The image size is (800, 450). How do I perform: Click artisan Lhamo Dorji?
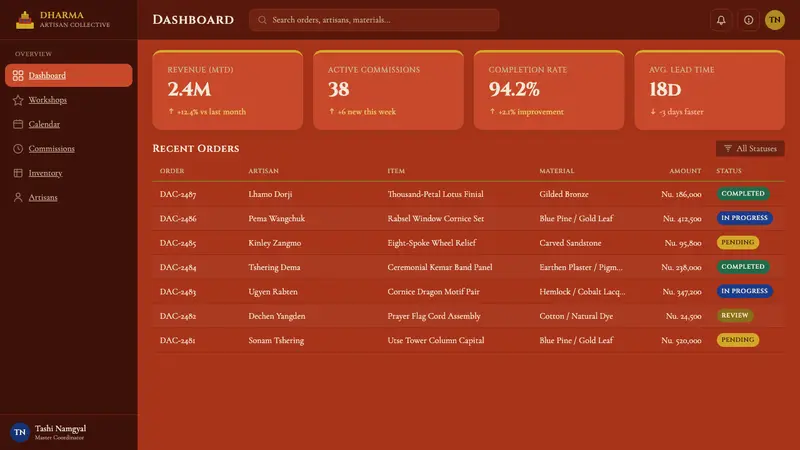(270, 194)
